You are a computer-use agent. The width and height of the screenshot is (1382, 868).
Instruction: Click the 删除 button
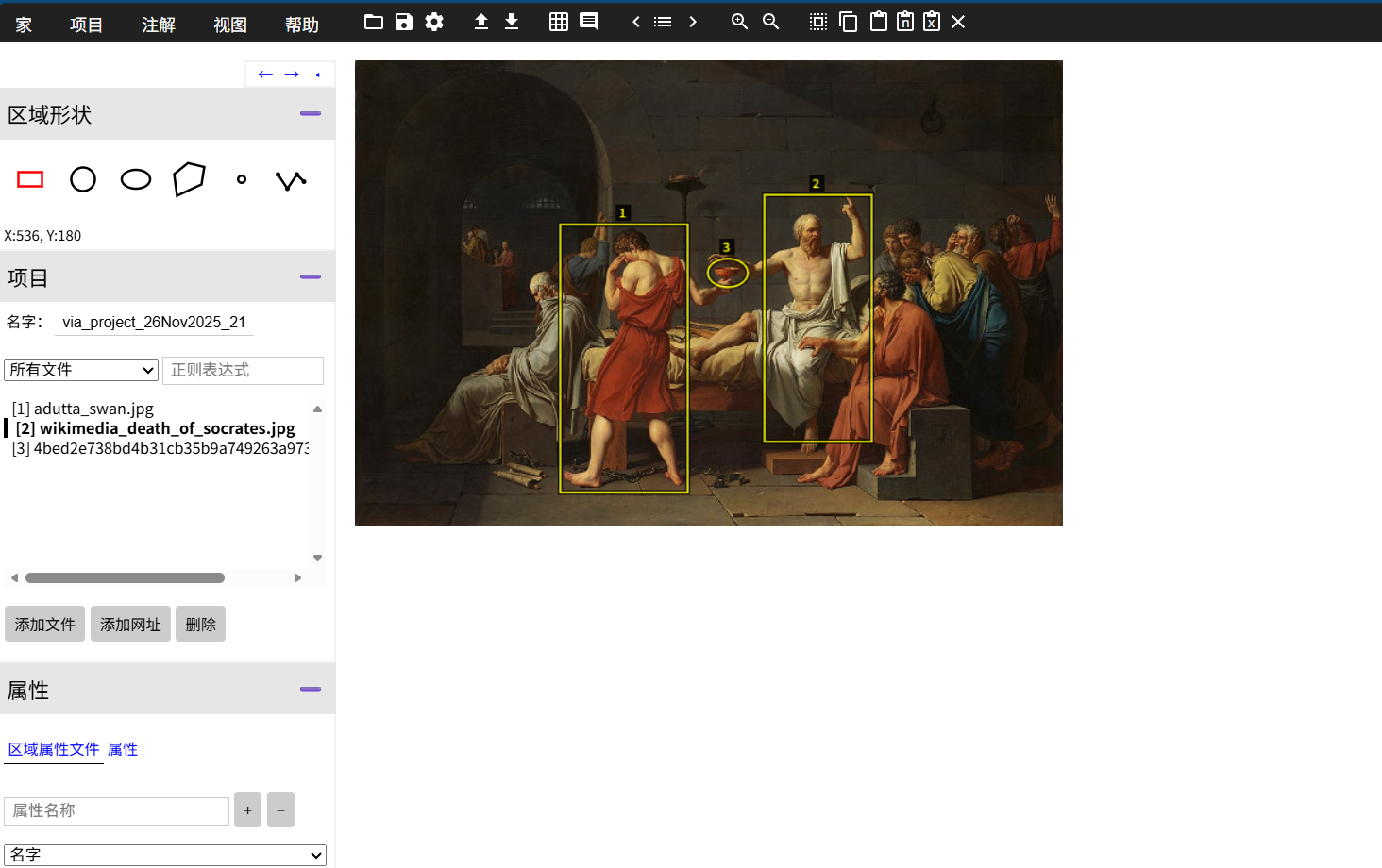coord(200,624)
